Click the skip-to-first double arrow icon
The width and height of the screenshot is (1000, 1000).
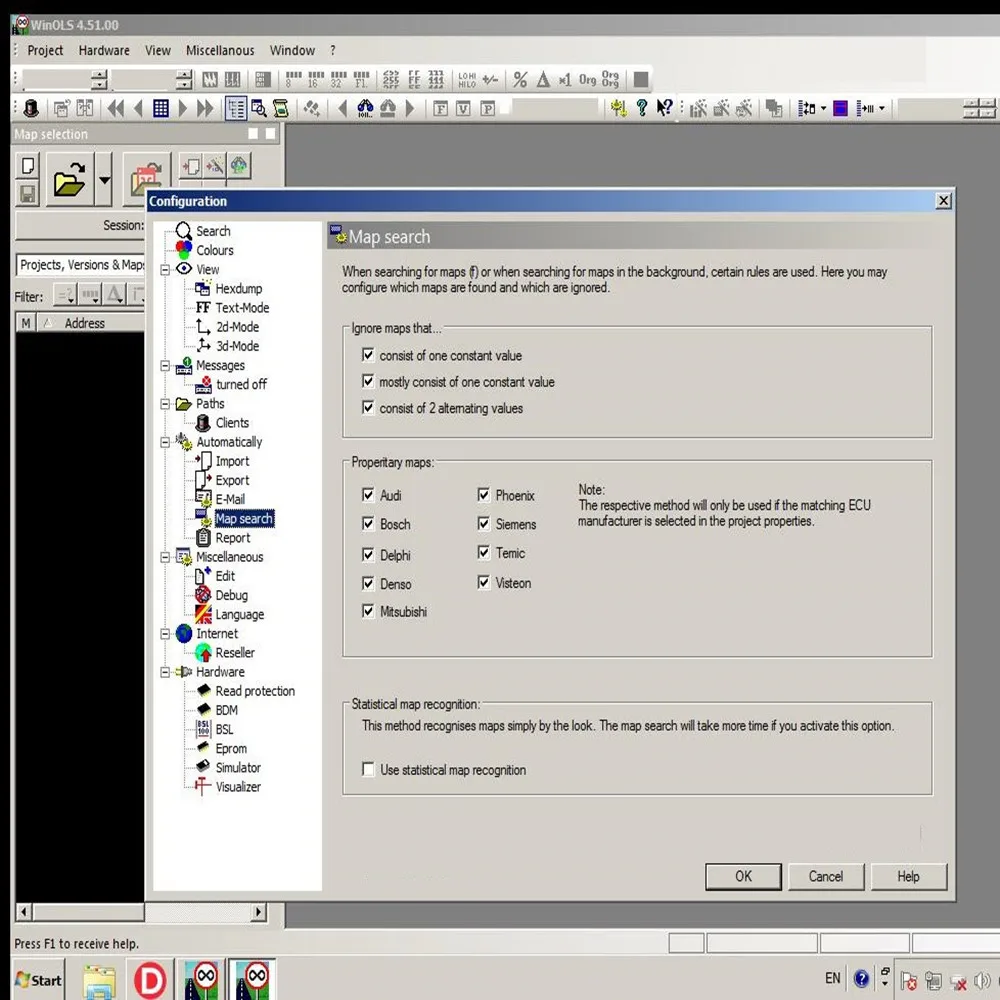point(116,109)
